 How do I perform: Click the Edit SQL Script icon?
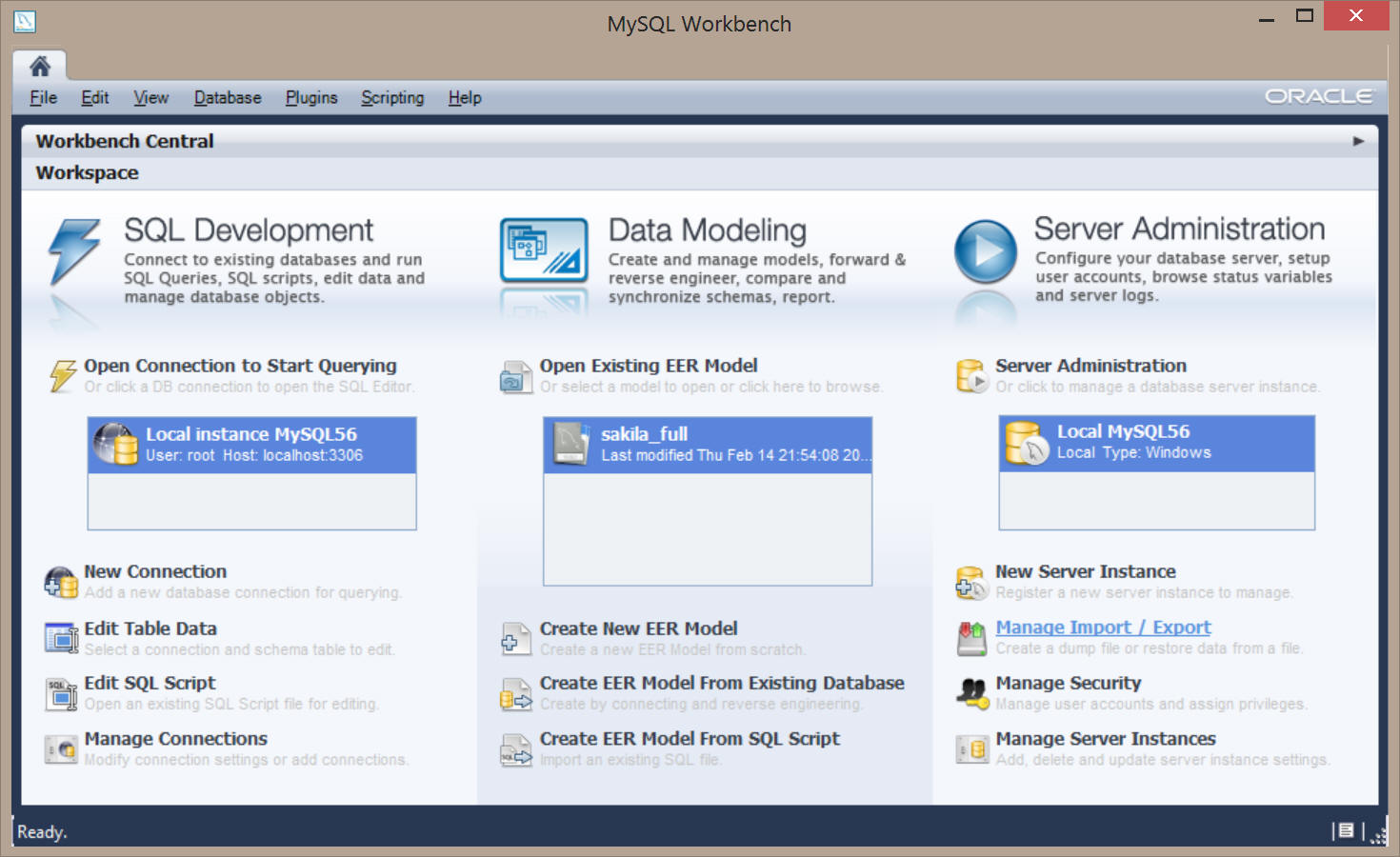tap(61, 694)
